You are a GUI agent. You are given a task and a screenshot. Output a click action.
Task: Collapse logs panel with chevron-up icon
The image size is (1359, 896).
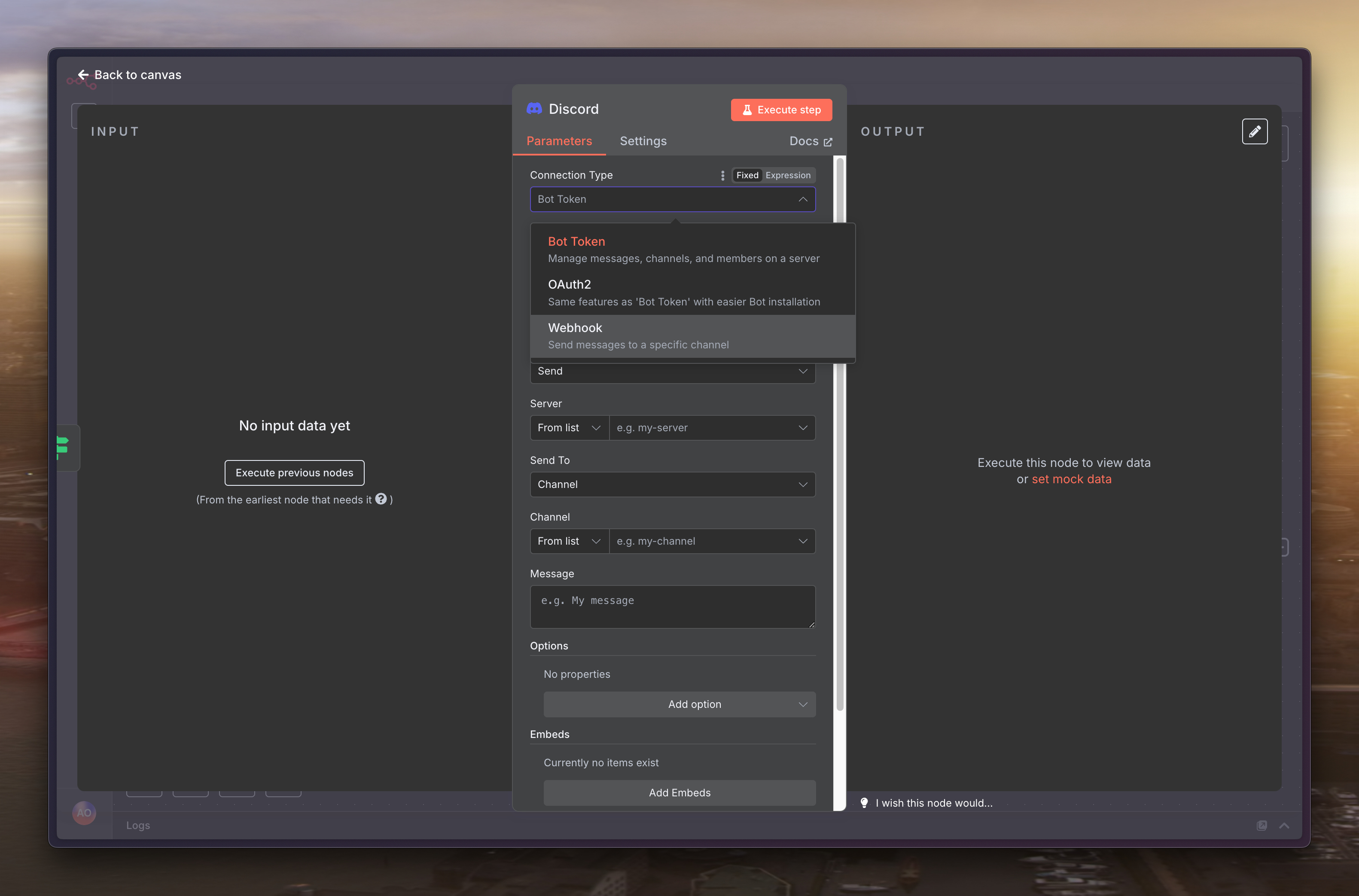1283,825
